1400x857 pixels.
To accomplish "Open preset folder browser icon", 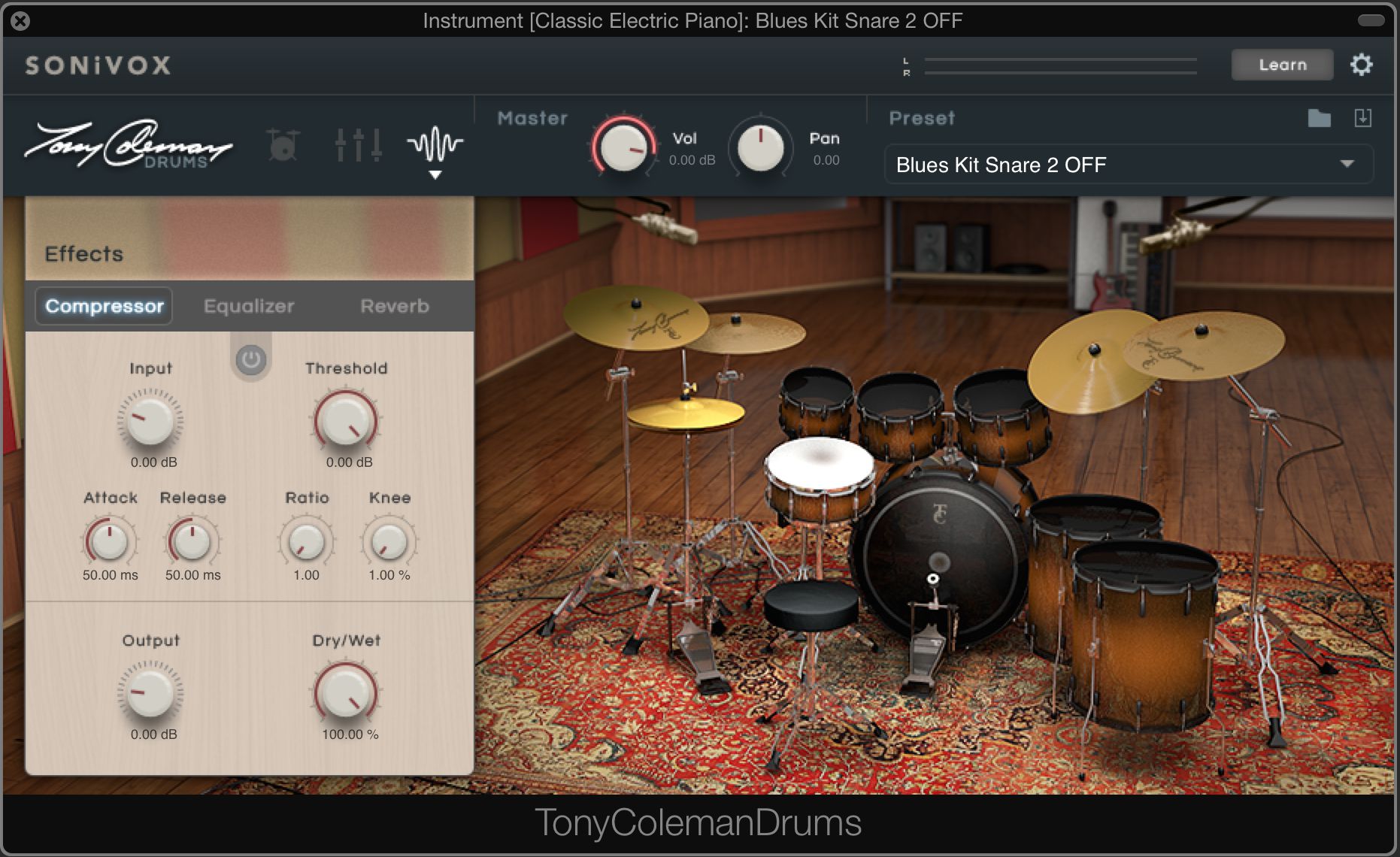I will coord(1319,118).
